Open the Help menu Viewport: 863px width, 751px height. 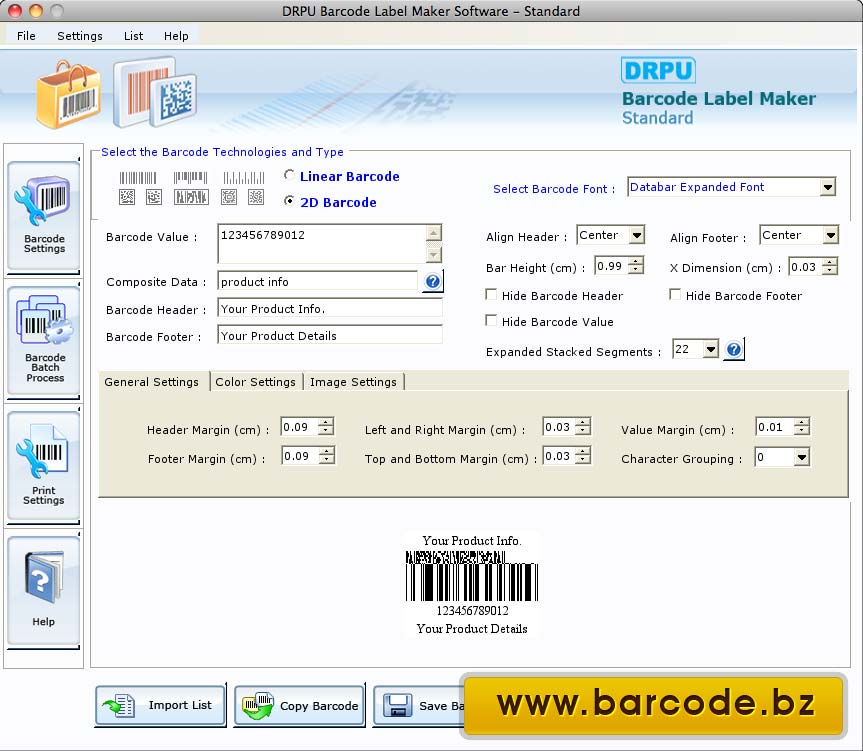pyautogui.click(x=176, y=36)
